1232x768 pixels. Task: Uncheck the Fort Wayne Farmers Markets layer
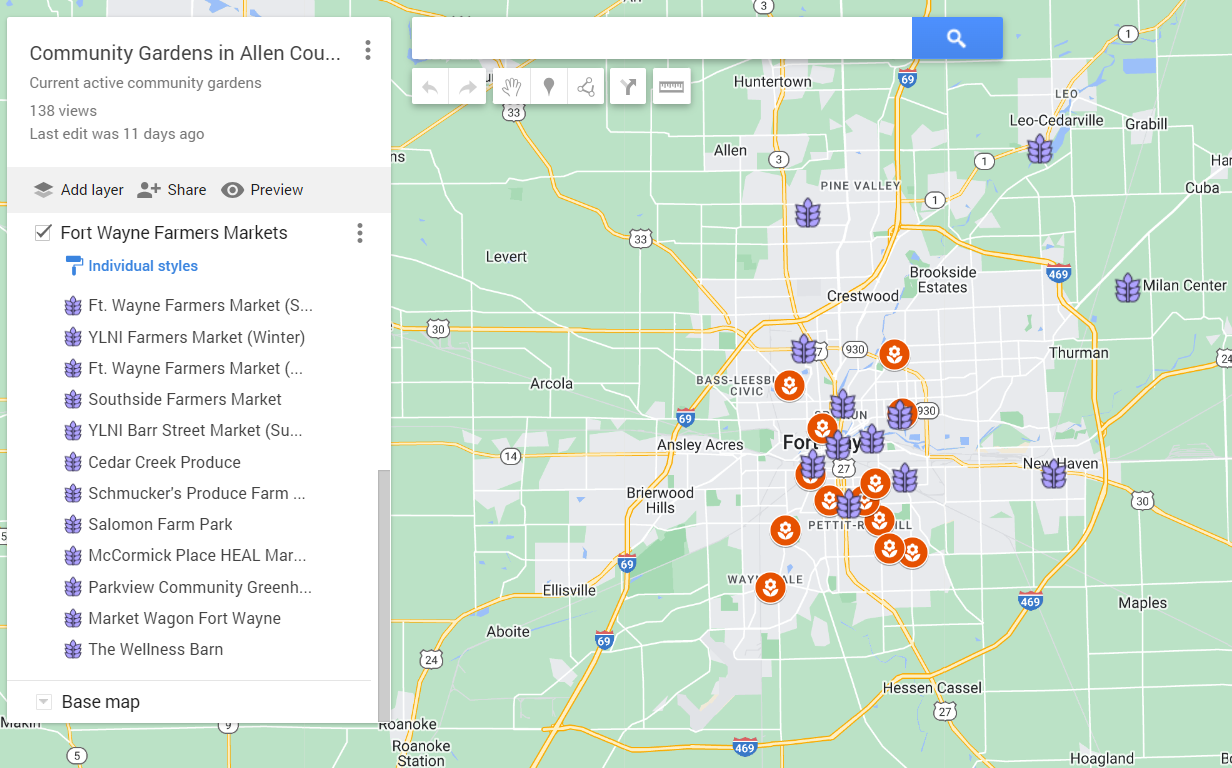pos(43,233)
